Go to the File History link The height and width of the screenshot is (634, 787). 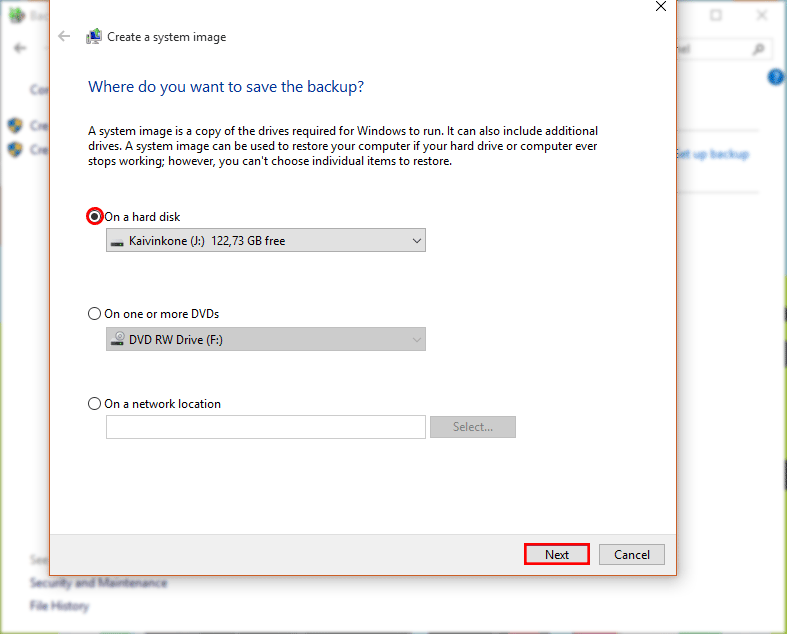[x=59, y=606]
